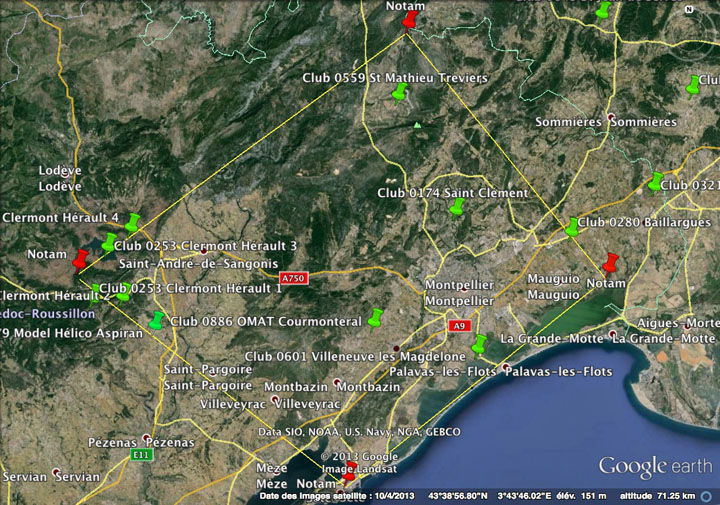Click the green Club 0886 OMAT Courmonteral pin
Screen dimensions: 720x505
[157, 321]
